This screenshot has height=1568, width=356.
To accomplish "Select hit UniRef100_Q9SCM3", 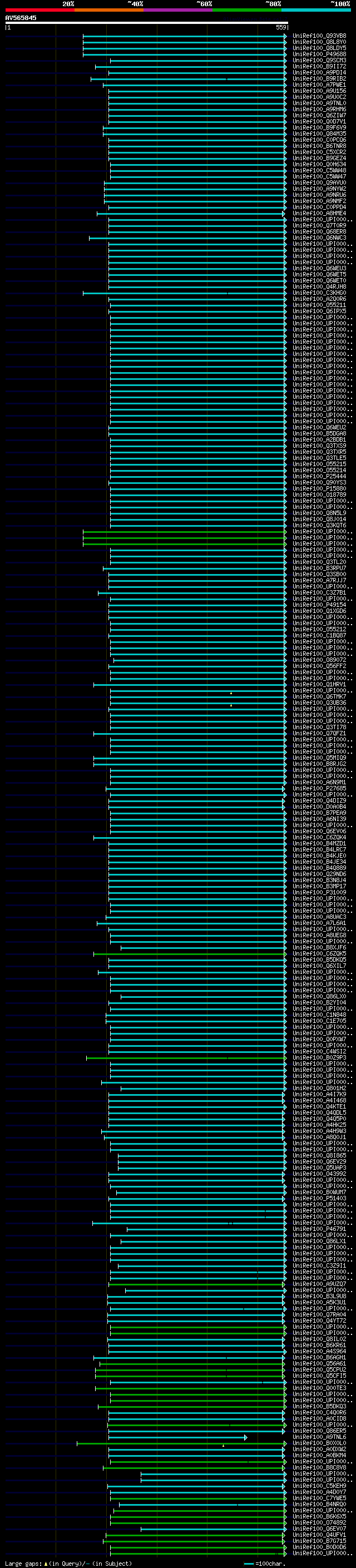I will click(x=319, y=60).
